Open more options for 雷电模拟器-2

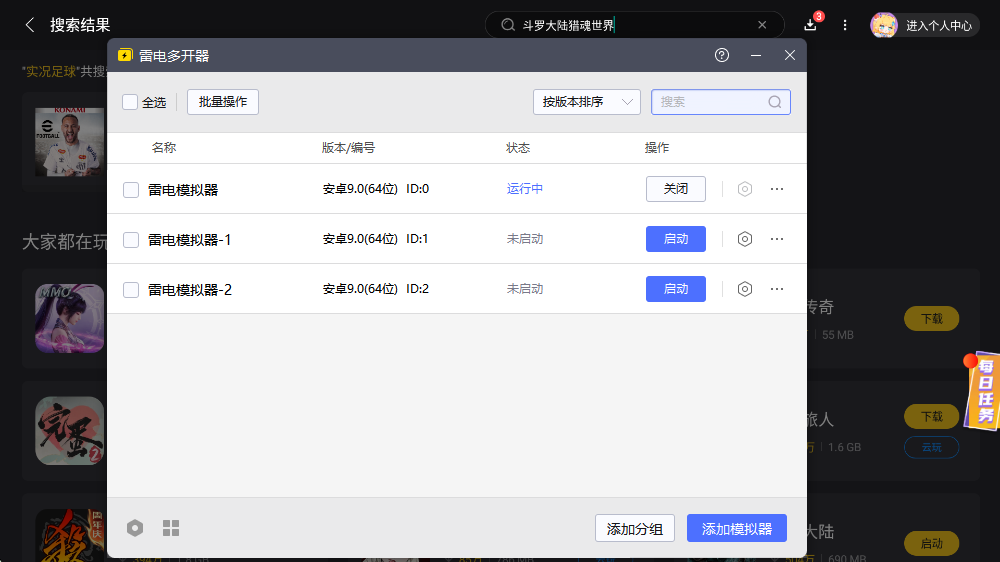(x=777, y=289)
